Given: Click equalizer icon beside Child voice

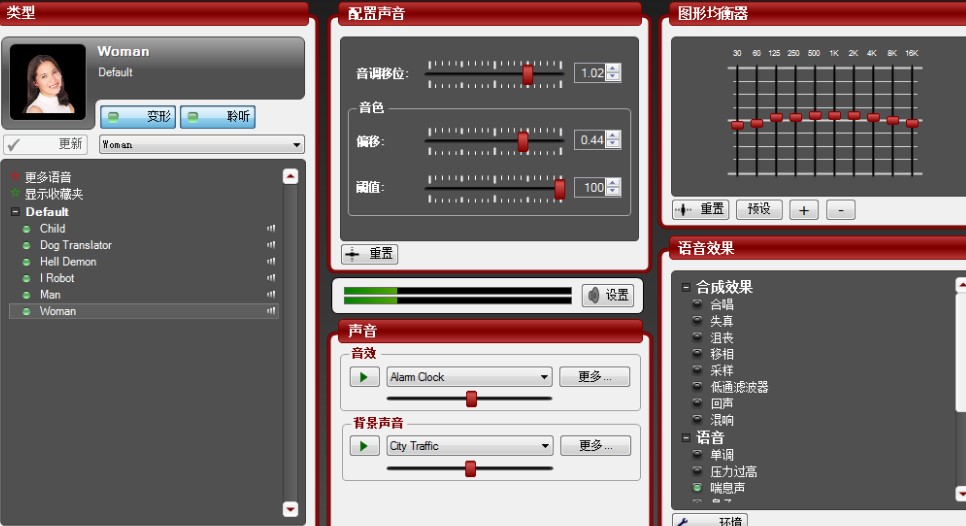Looking at the screenshot, I should [x=270, y=229].
